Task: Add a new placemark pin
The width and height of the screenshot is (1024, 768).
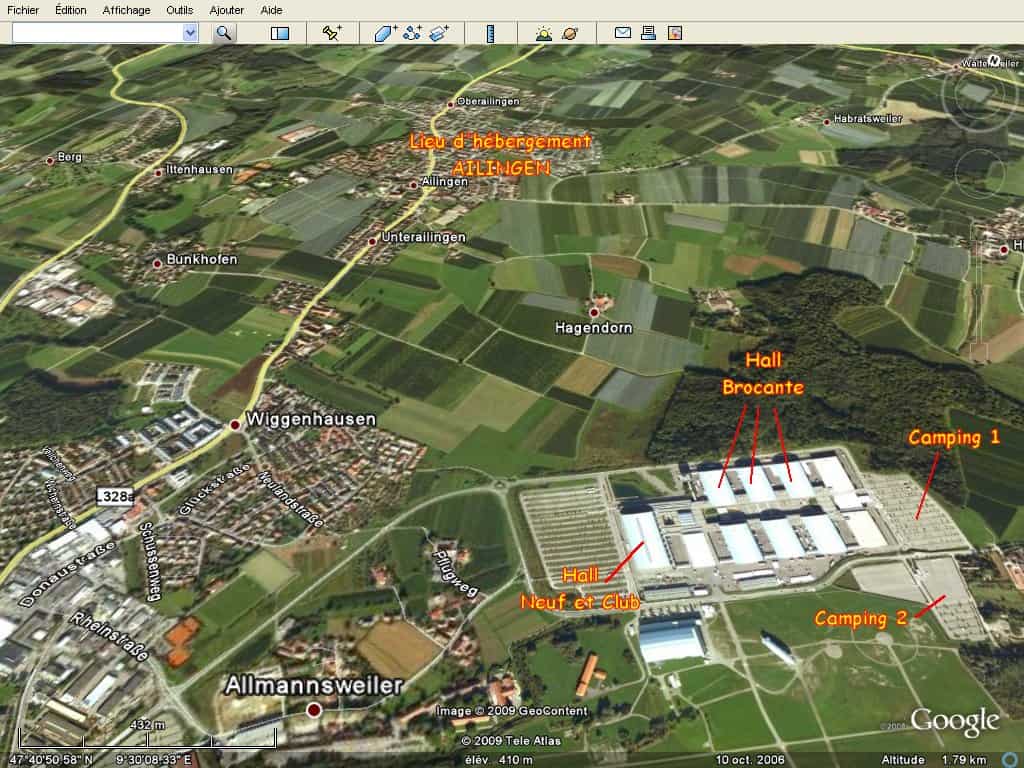Action: click(x=332, y=33)
